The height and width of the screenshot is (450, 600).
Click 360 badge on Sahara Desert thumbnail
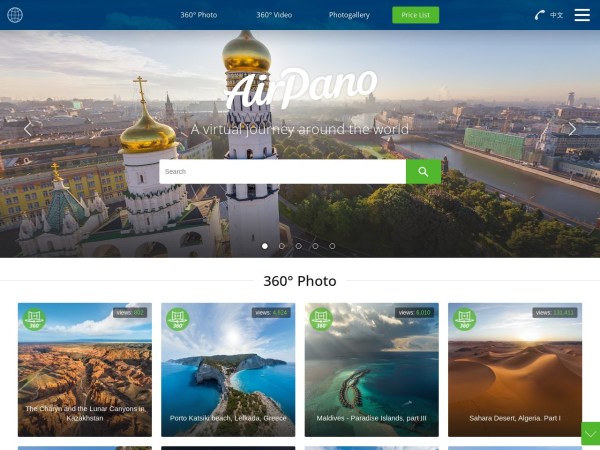point(465,319)
